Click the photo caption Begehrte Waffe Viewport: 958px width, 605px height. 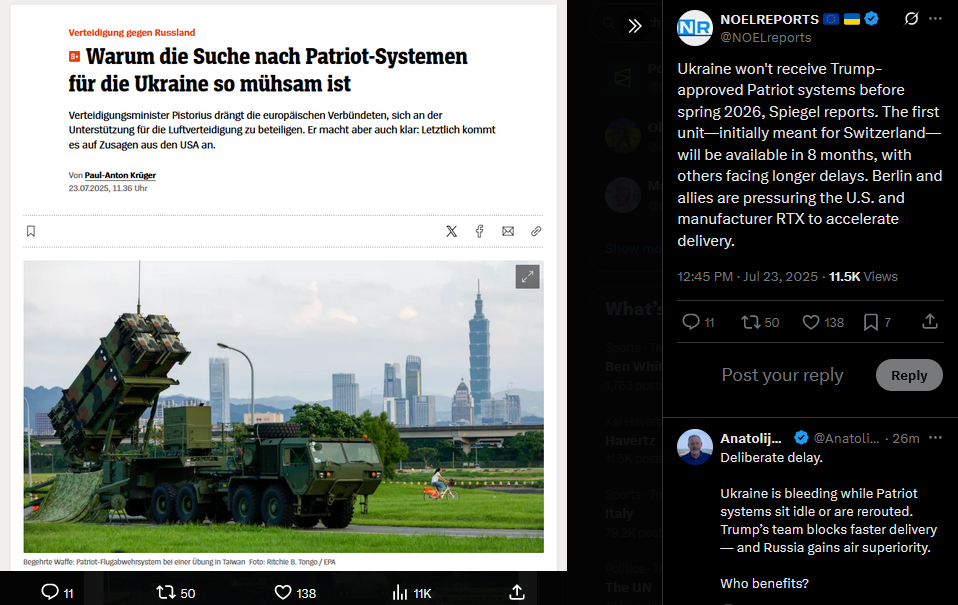coord(179,562)
